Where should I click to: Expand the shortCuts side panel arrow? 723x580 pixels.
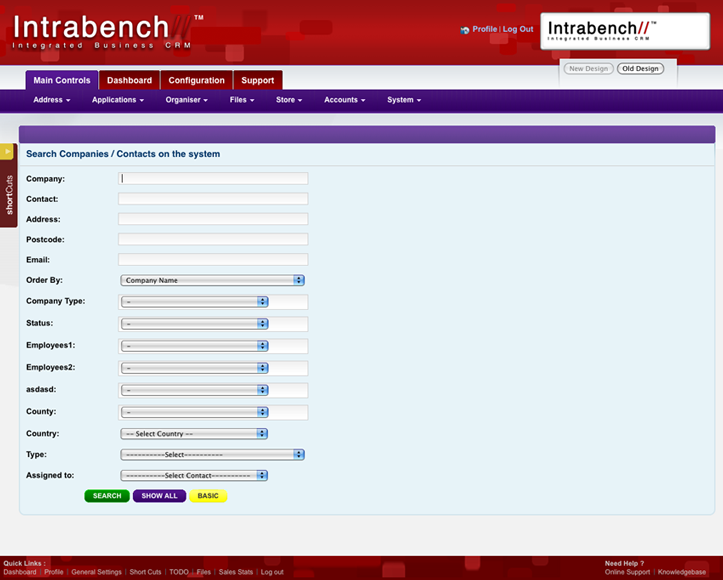[7, 151]
